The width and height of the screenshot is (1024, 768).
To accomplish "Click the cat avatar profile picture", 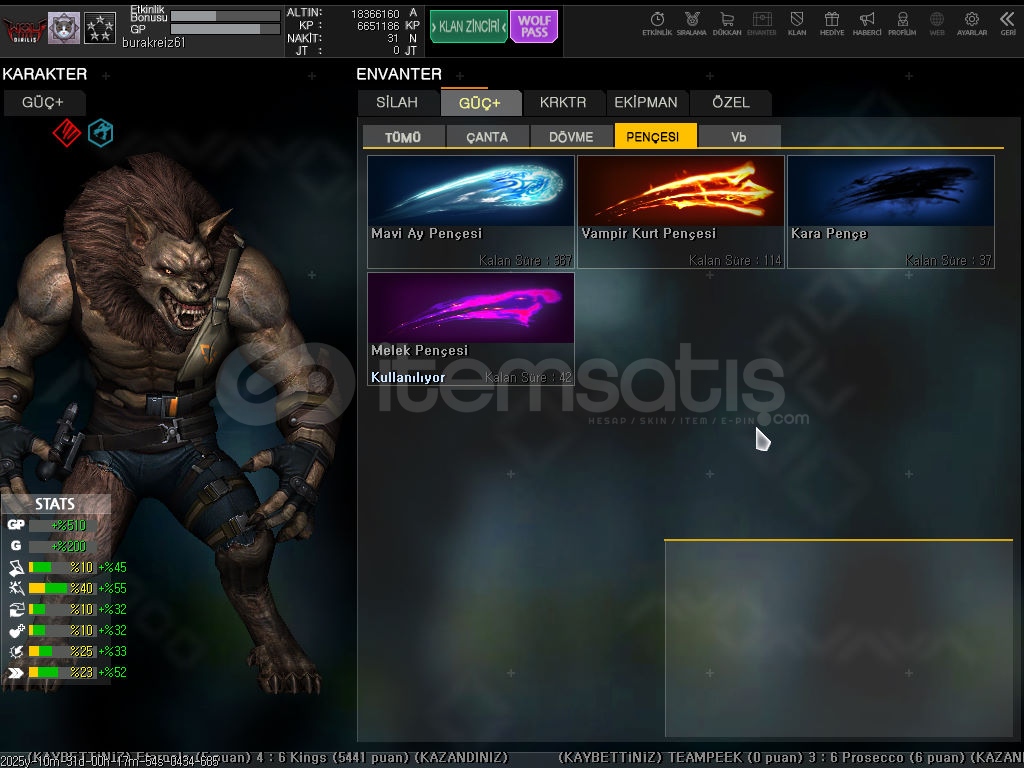I will click(x=64, y=28).
